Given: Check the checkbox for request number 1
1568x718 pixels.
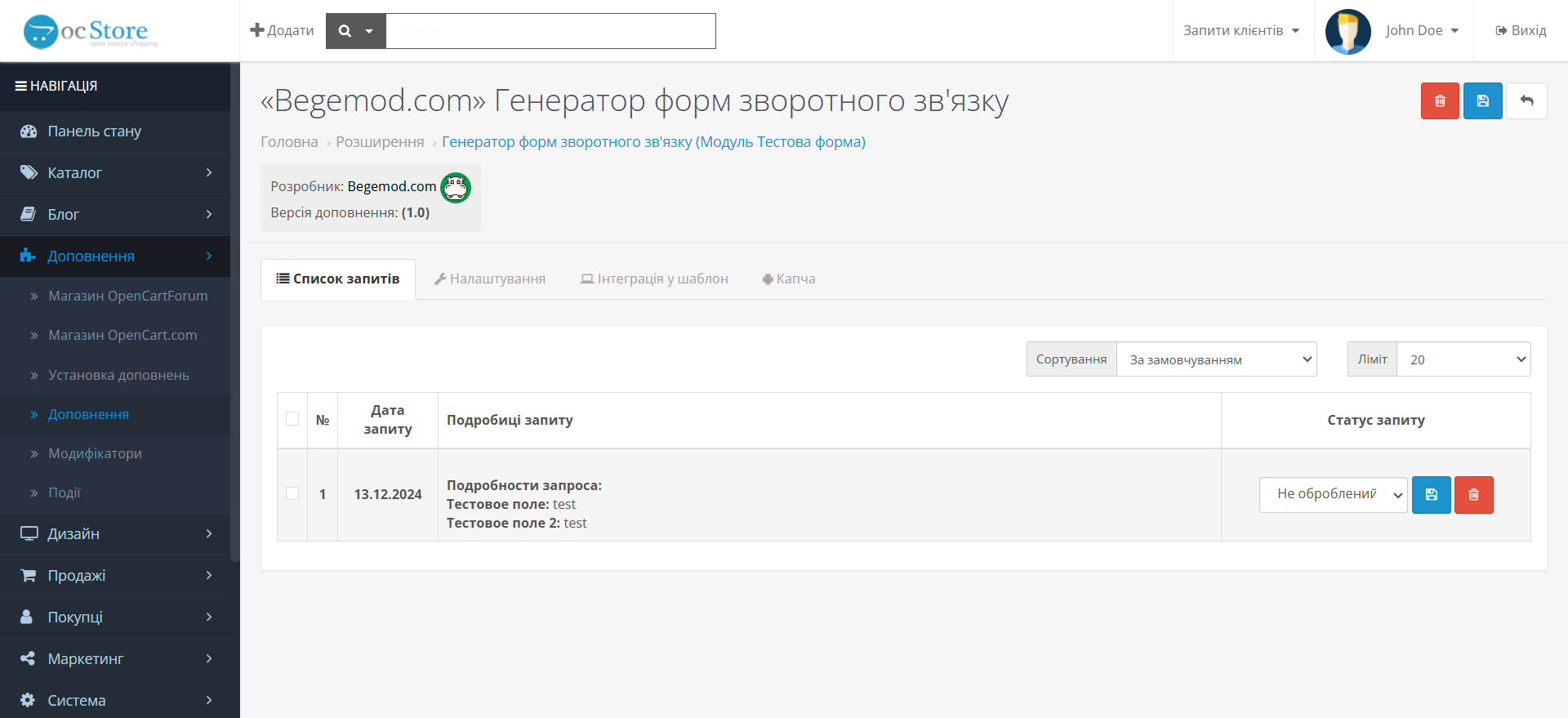Looking at the screenshot, I should (x=292, y=493).
